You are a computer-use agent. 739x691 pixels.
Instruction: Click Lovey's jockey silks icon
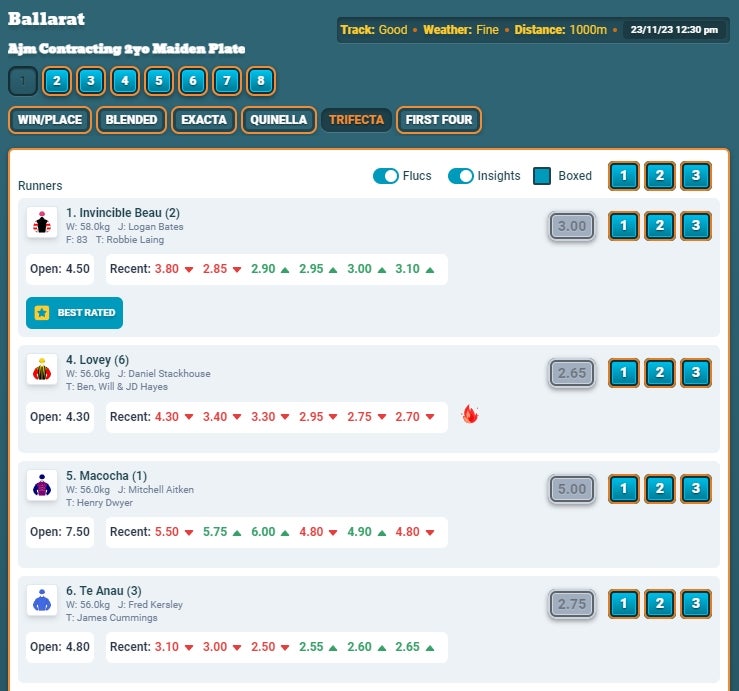coord(42,370)
